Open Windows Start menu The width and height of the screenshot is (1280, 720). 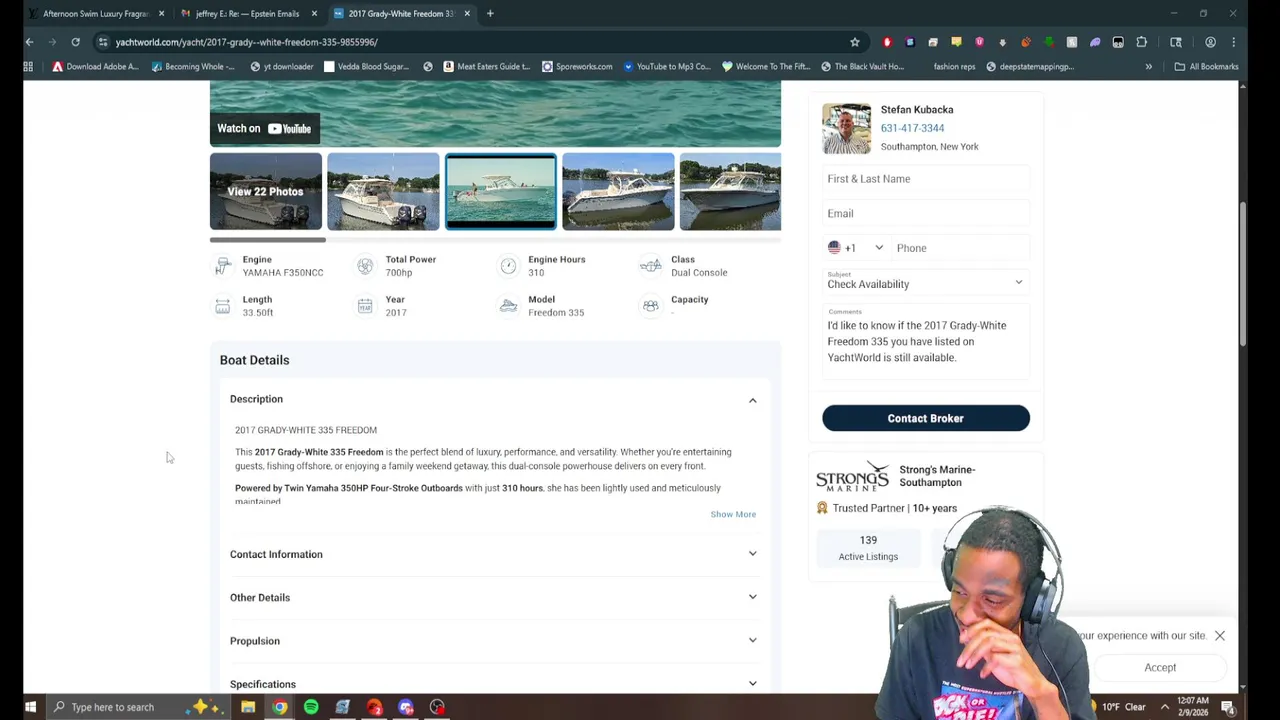(30, 707)
